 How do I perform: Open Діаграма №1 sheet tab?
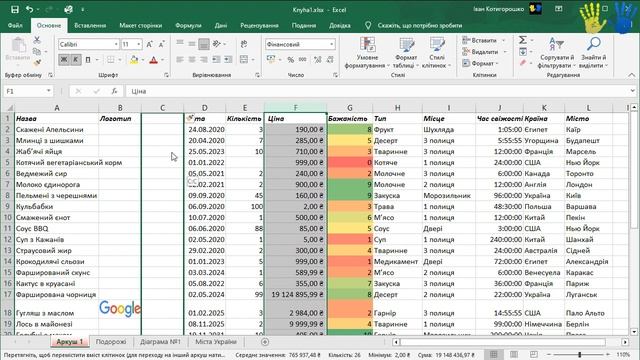coord(160,342)
